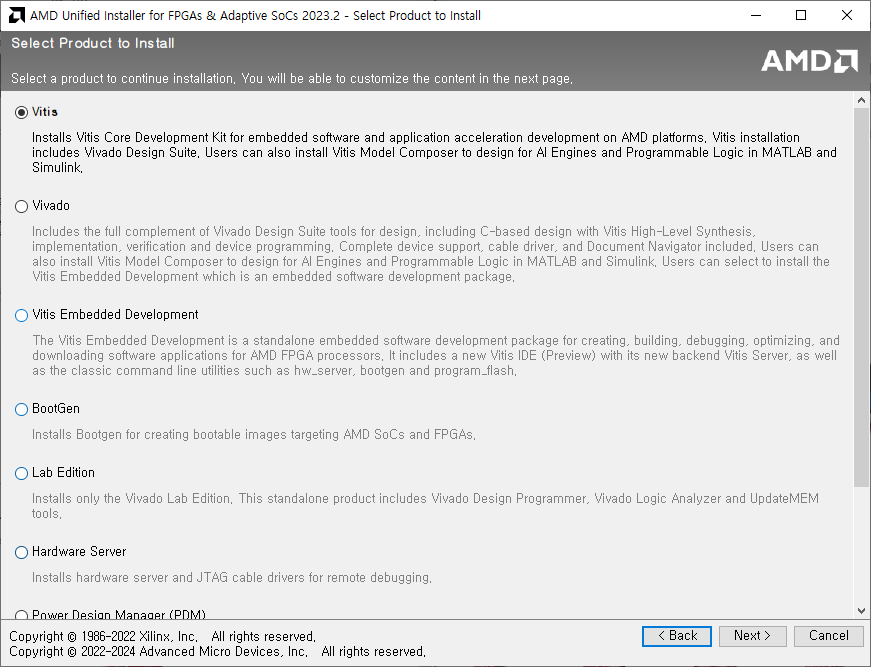The image size is (871, 667).
Task: Select Power Design Manager (PDM) option
Action: tap(21, 615)
